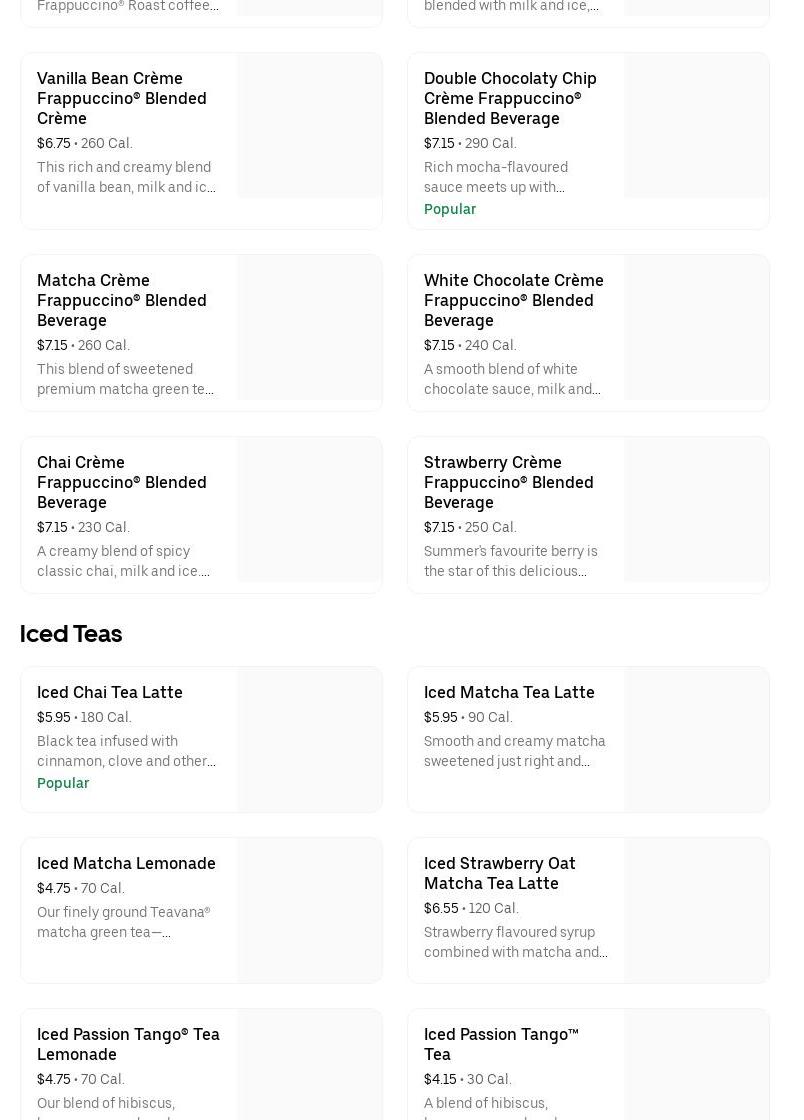This screenshot has width=804, height=1120.
Task: Open the Iced Matcha Lemonade item
Action: point(126,863)
